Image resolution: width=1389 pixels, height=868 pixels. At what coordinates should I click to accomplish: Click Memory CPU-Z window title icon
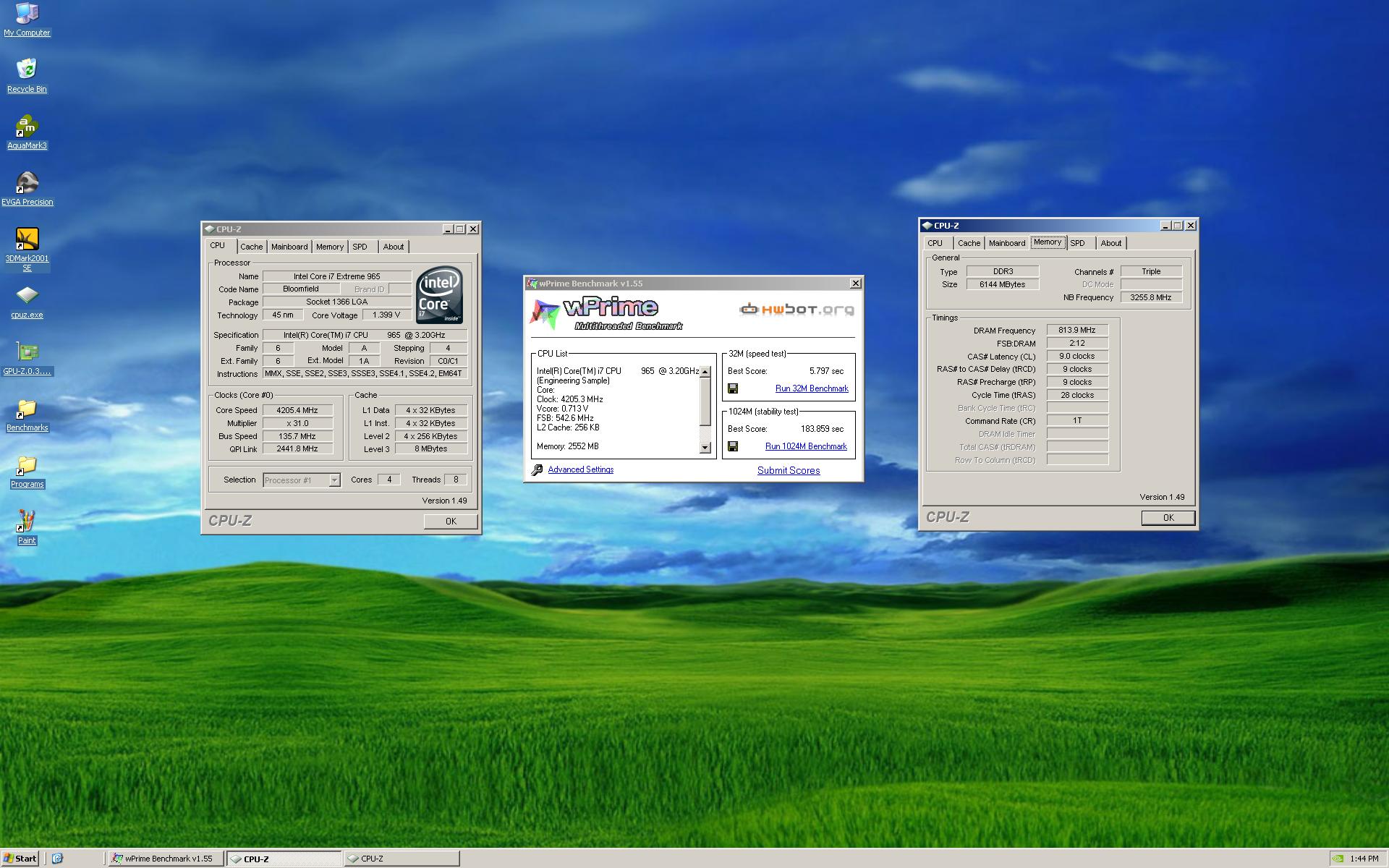click(927, 226)
